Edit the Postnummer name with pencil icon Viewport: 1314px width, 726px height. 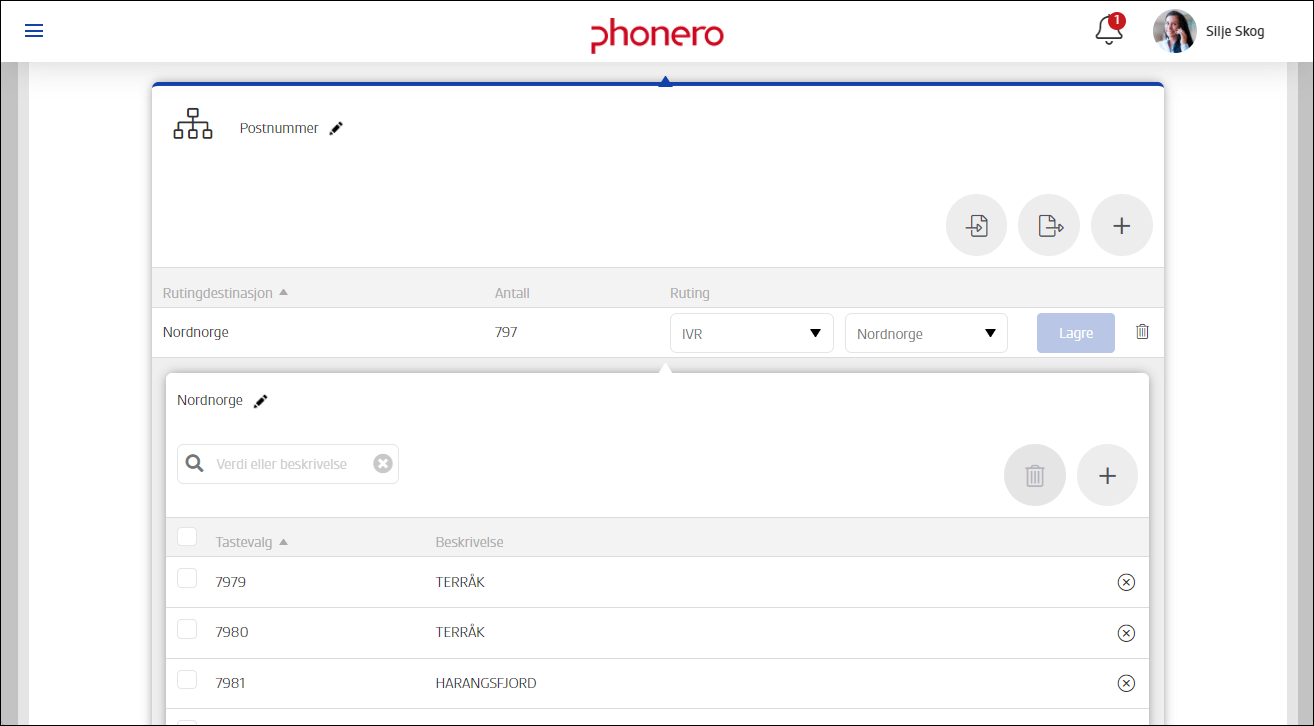click(336, 128)
